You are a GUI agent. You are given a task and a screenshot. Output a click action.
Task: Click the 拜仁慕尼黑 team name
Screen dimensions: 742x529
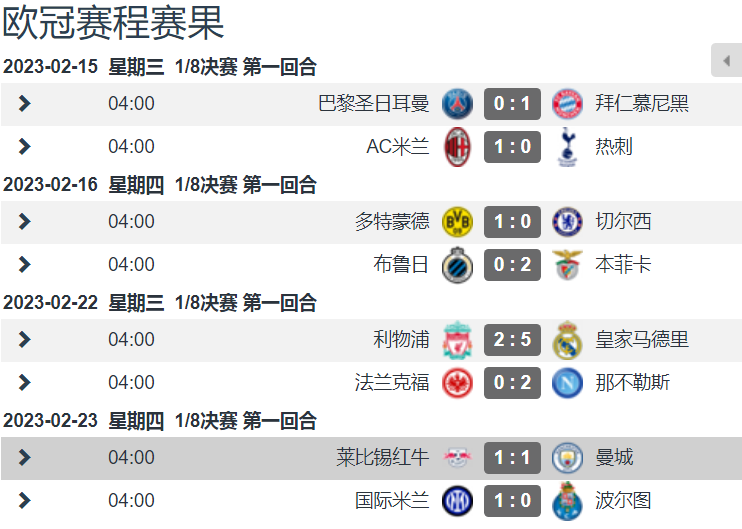[x=642, y=104]
